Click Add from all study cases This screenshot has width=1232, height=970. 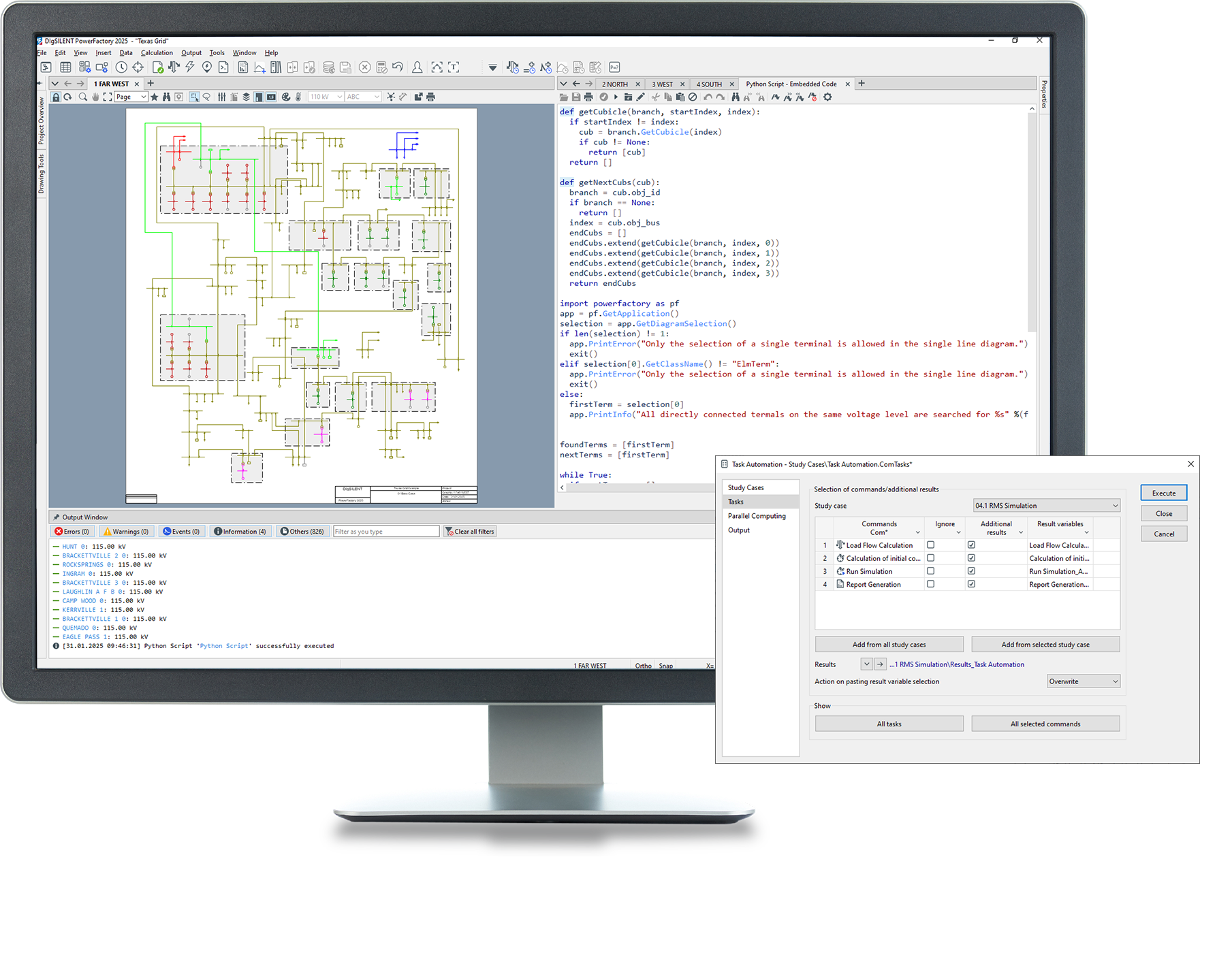click(889, 645)
